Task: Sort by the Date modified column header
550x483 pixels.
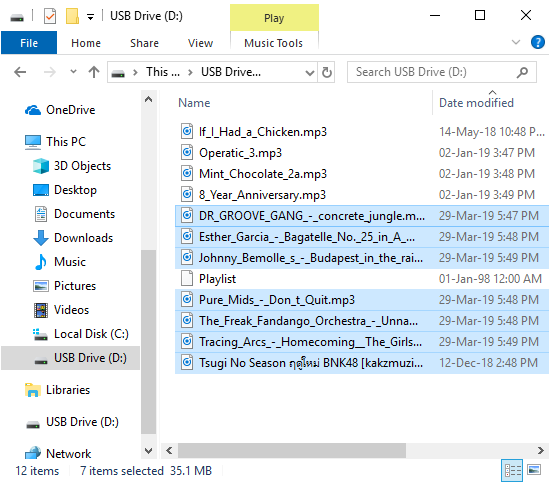Action: coord(476,103)
